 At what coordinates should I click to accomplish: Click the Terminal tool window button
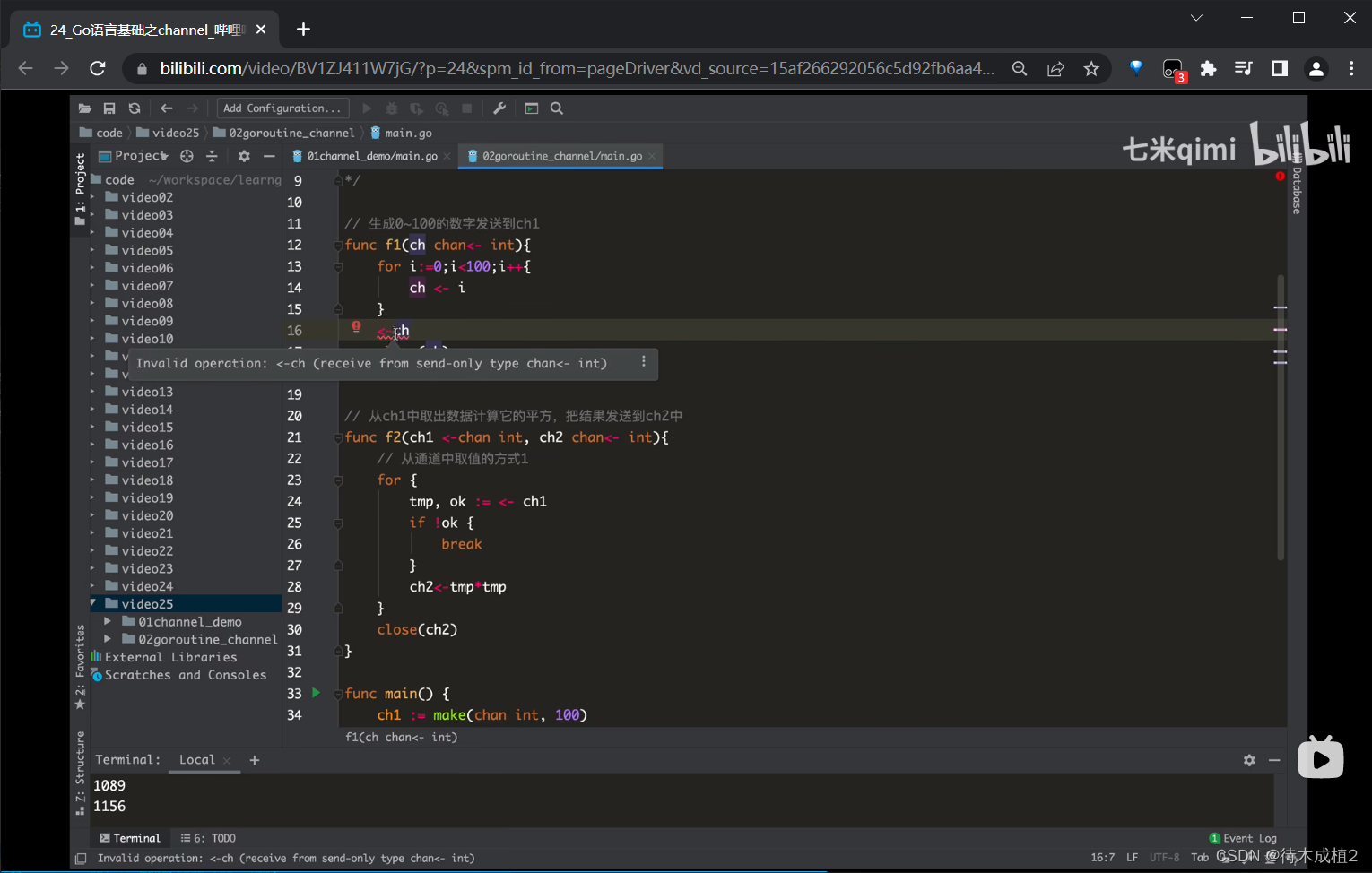pyautogui.click(x=130, y=838)
